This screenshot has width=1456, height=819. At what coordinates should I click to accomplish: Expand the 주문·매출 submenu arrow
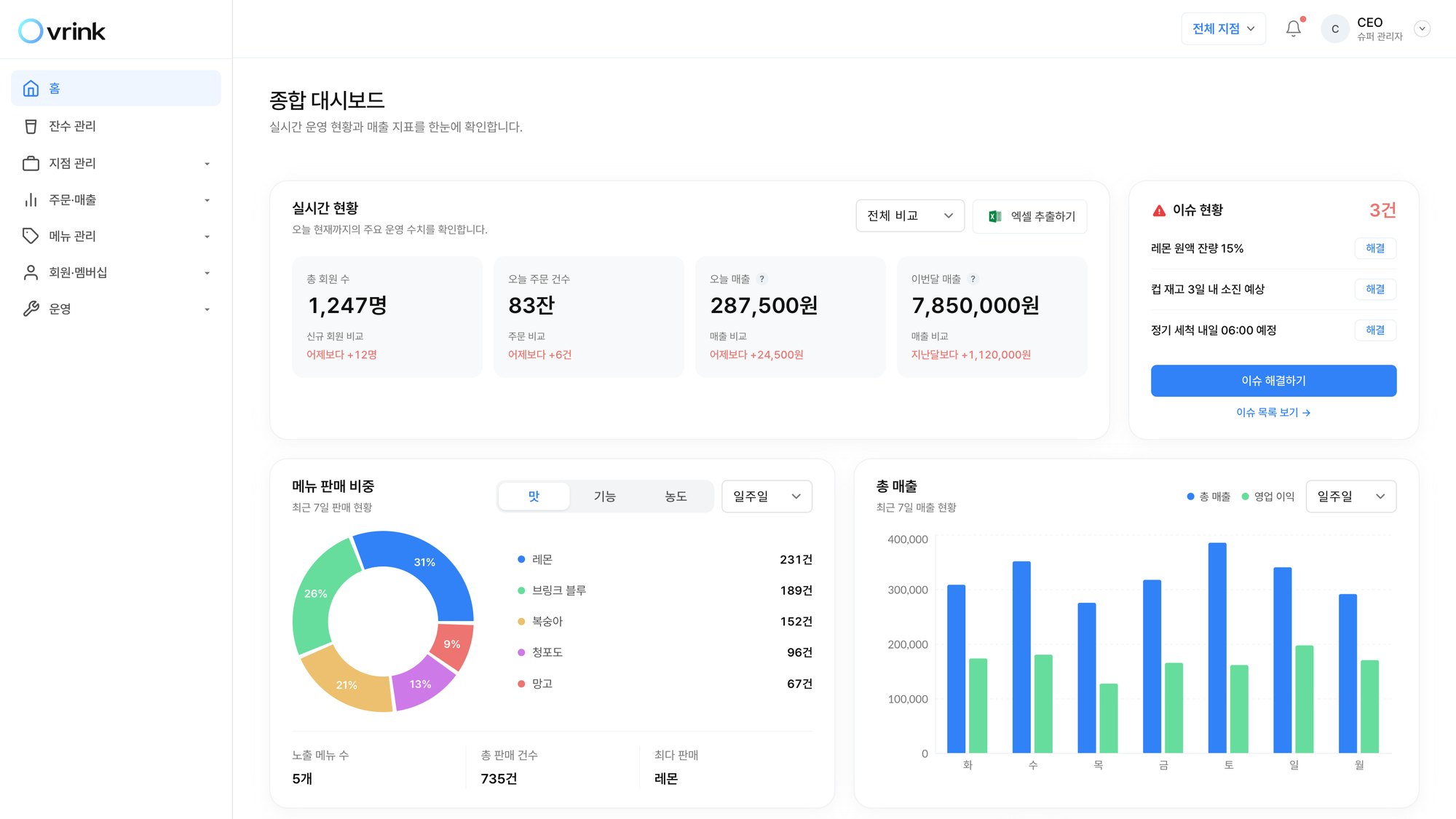pos(207,200)
